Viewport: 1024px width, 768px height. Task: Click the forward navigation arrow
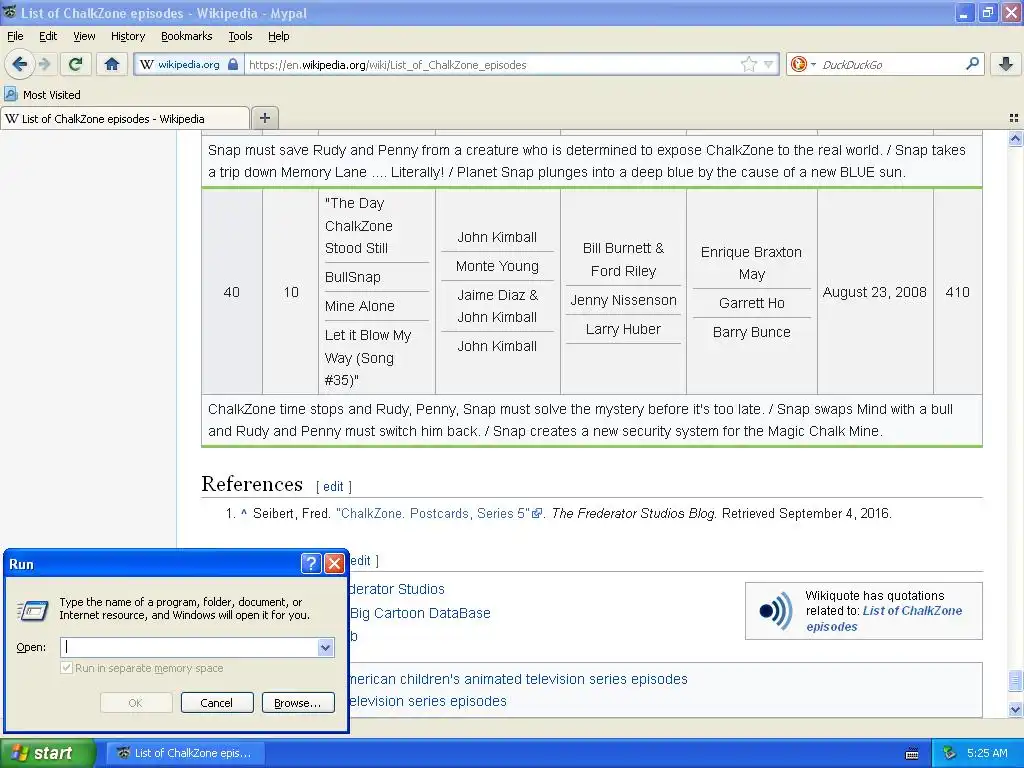coord(44,64)
